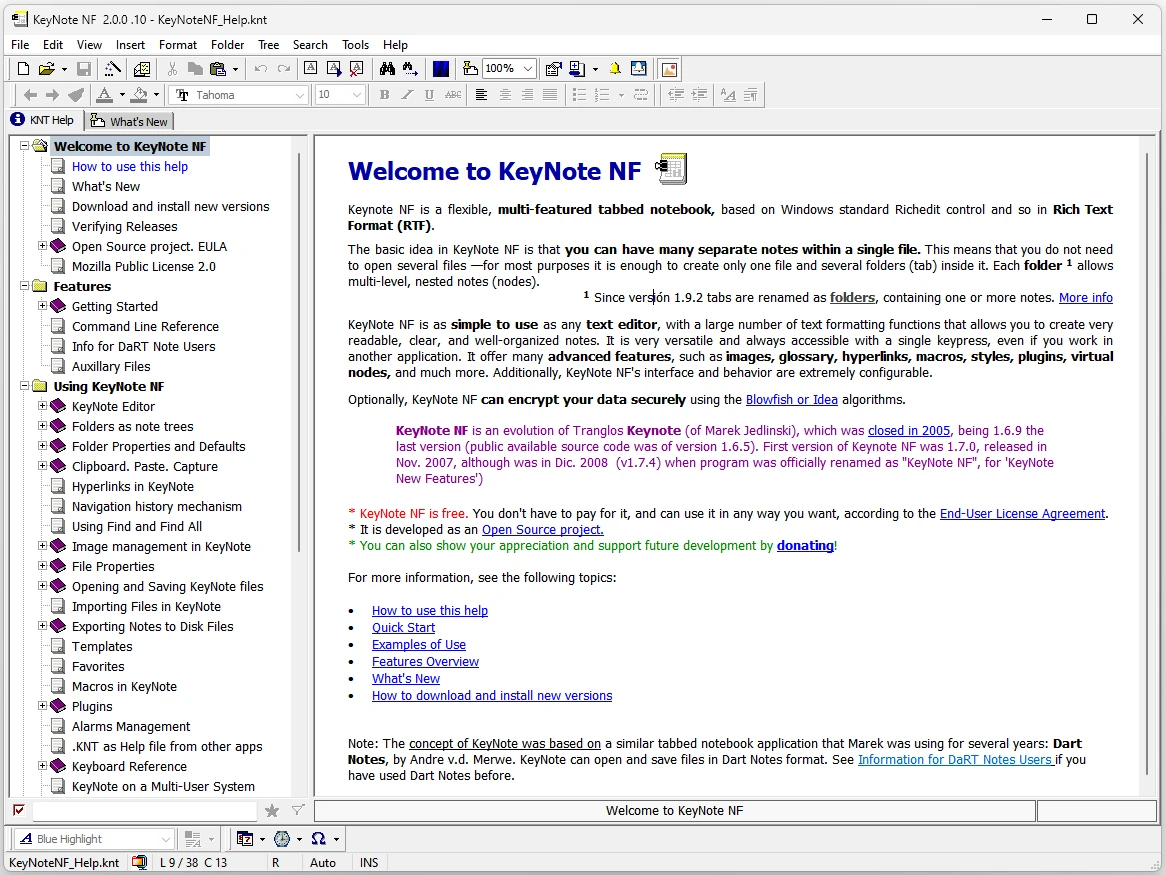Click the alarm bell icon

[x=615, y=69]
